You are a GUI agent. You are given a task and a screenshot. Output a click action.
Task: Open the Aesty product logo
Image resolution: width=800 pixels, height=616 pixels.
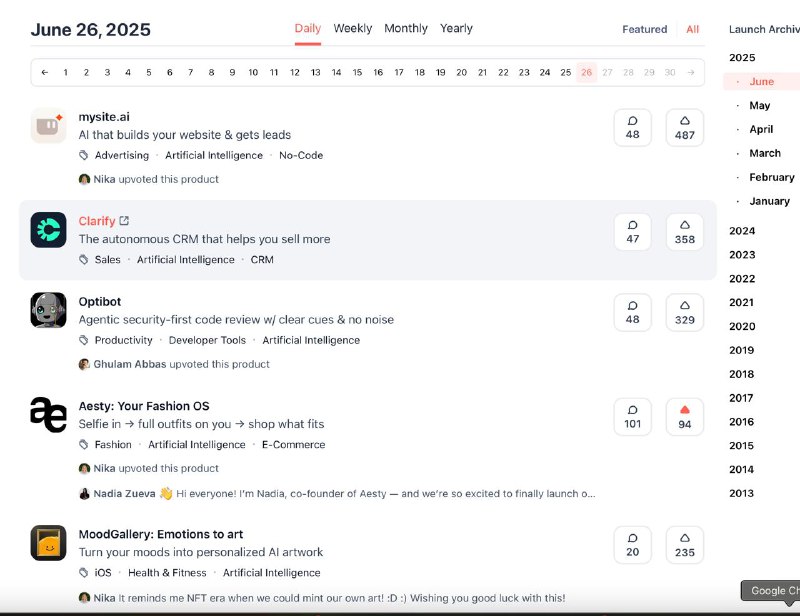click(x=48, y=414)
